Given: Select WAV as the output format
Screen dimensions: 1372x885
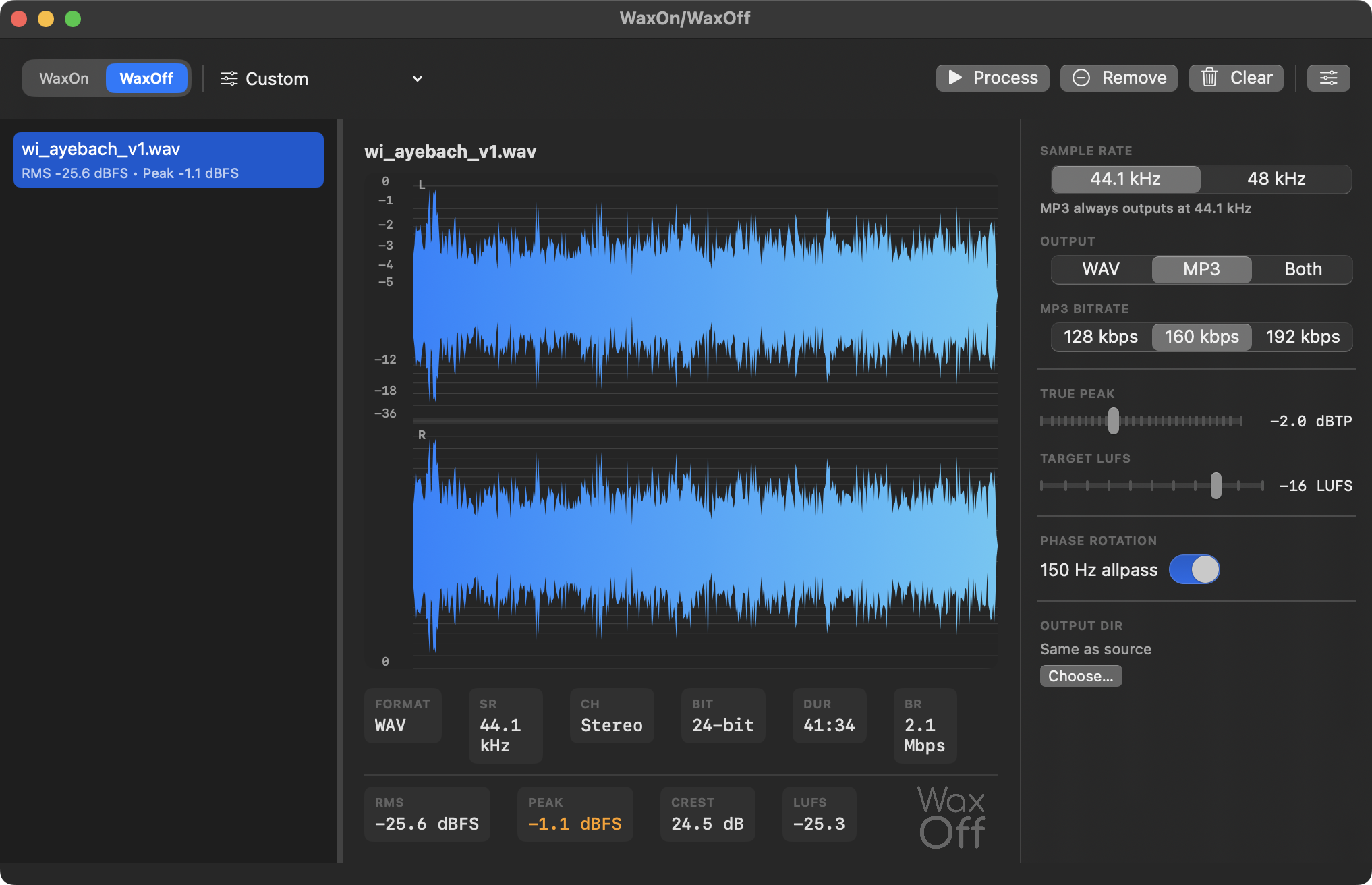Looking at the screenshot, I should tap(1099, 269).
